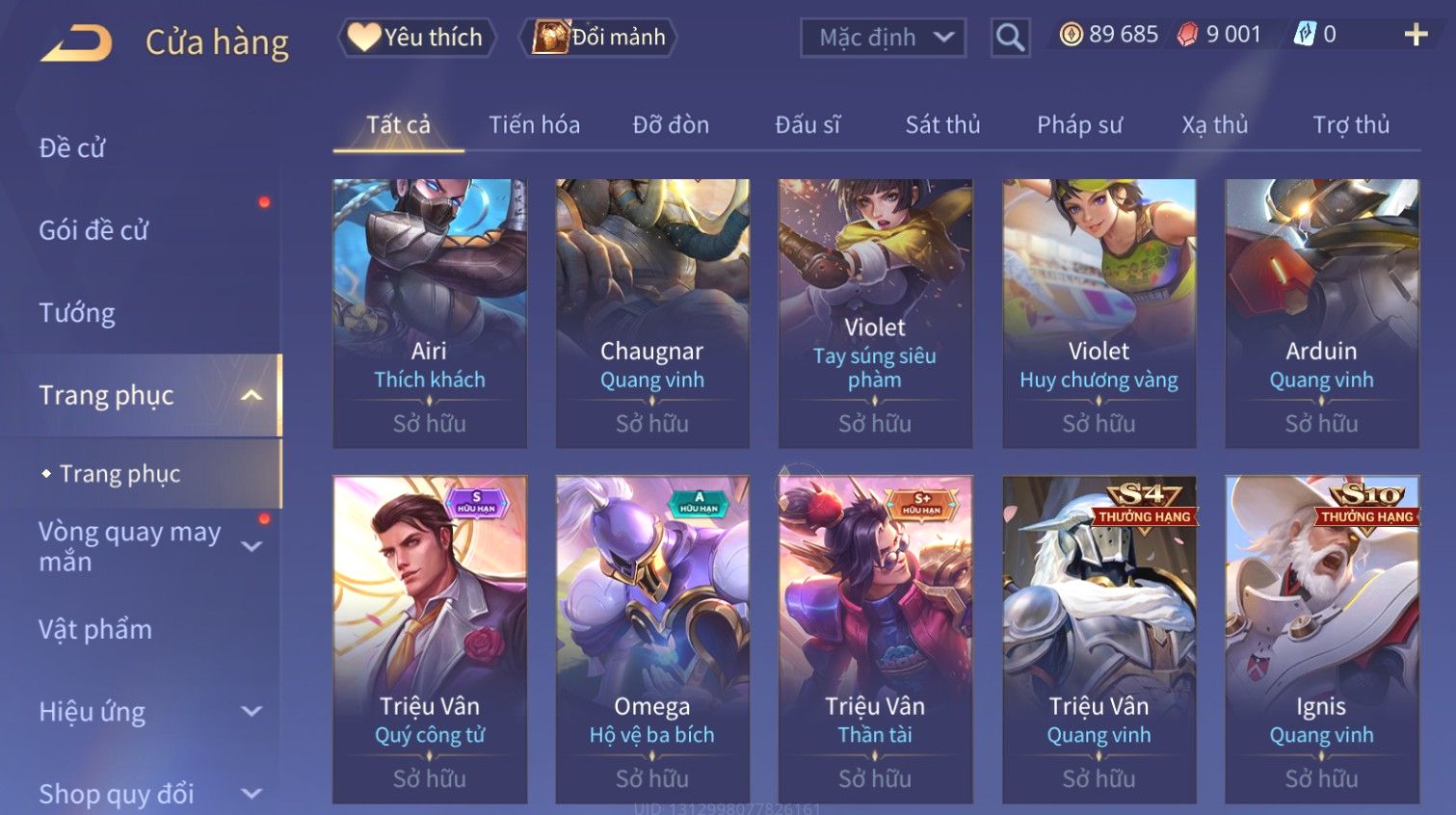This screenshot has width=1456, height=815.
Task: Open the Mặc định sort dropdown
Action: pos(883,38)
